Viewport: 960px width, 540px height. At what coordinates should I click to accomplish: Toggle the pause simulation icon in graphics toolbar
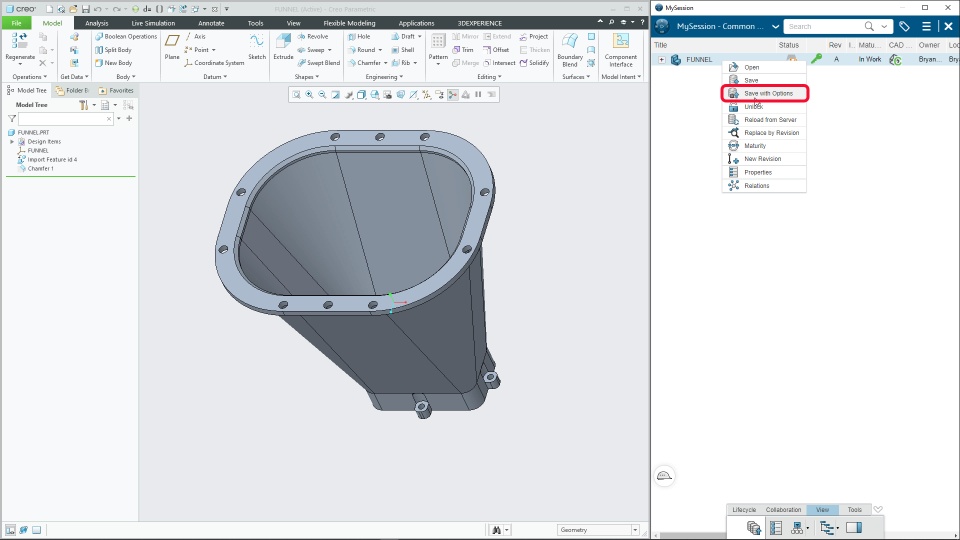(x=478, y=94)
